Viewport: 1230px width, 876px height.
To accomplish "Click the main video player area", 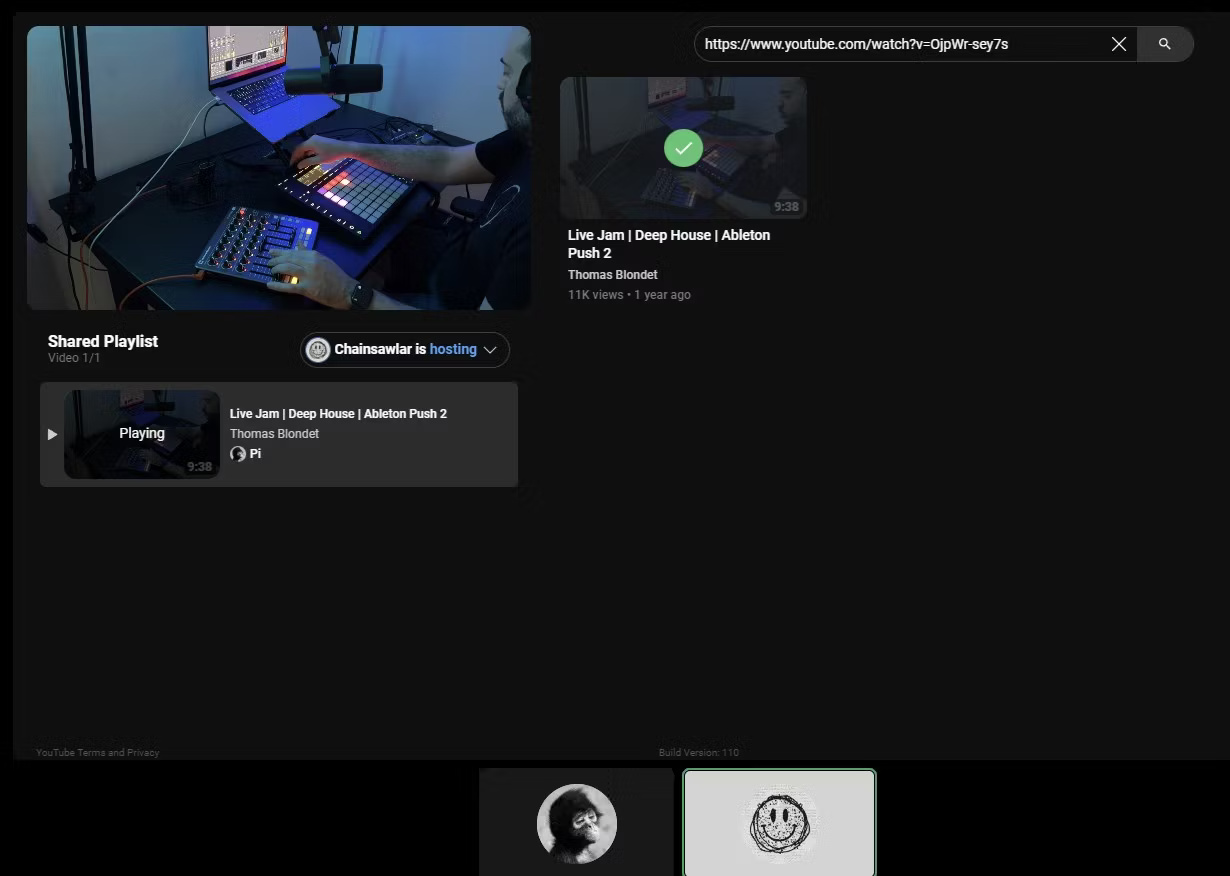I will [x=279, y=166].
